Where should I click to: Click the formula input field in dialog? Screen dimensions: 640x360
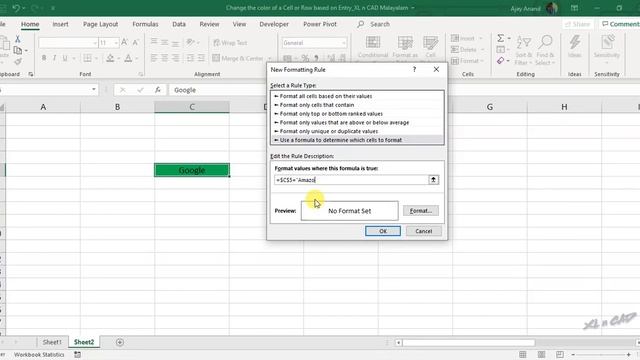351,180
